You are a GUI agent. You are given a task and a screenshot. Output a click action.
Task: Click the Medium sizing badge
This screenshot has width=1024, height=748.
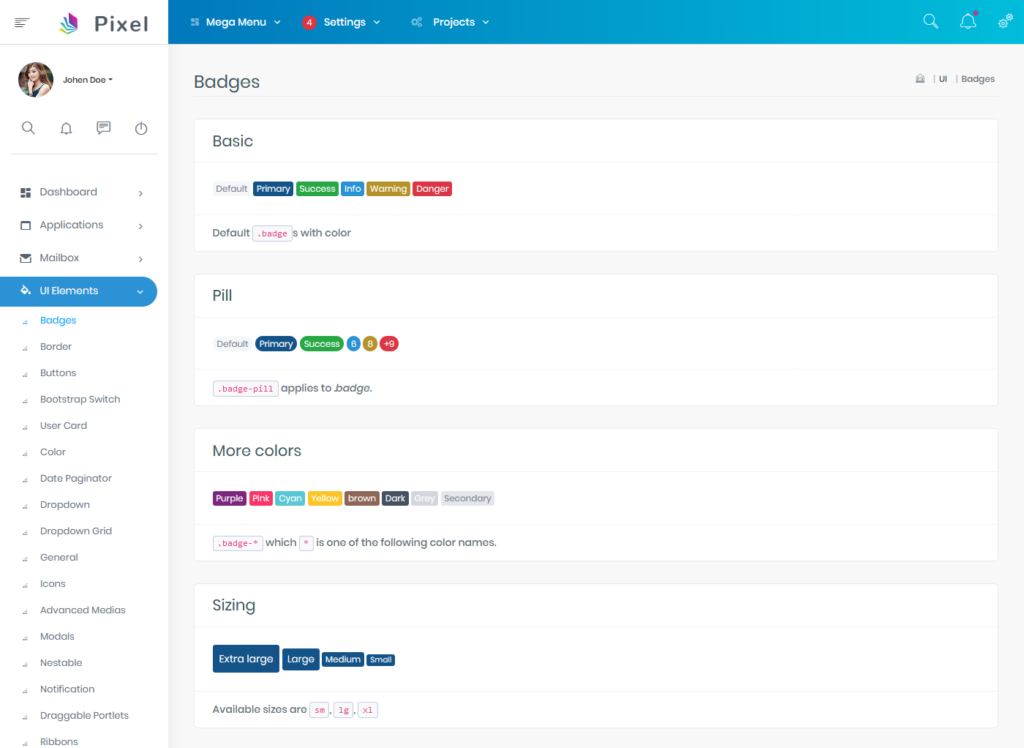tap(342, 660)
